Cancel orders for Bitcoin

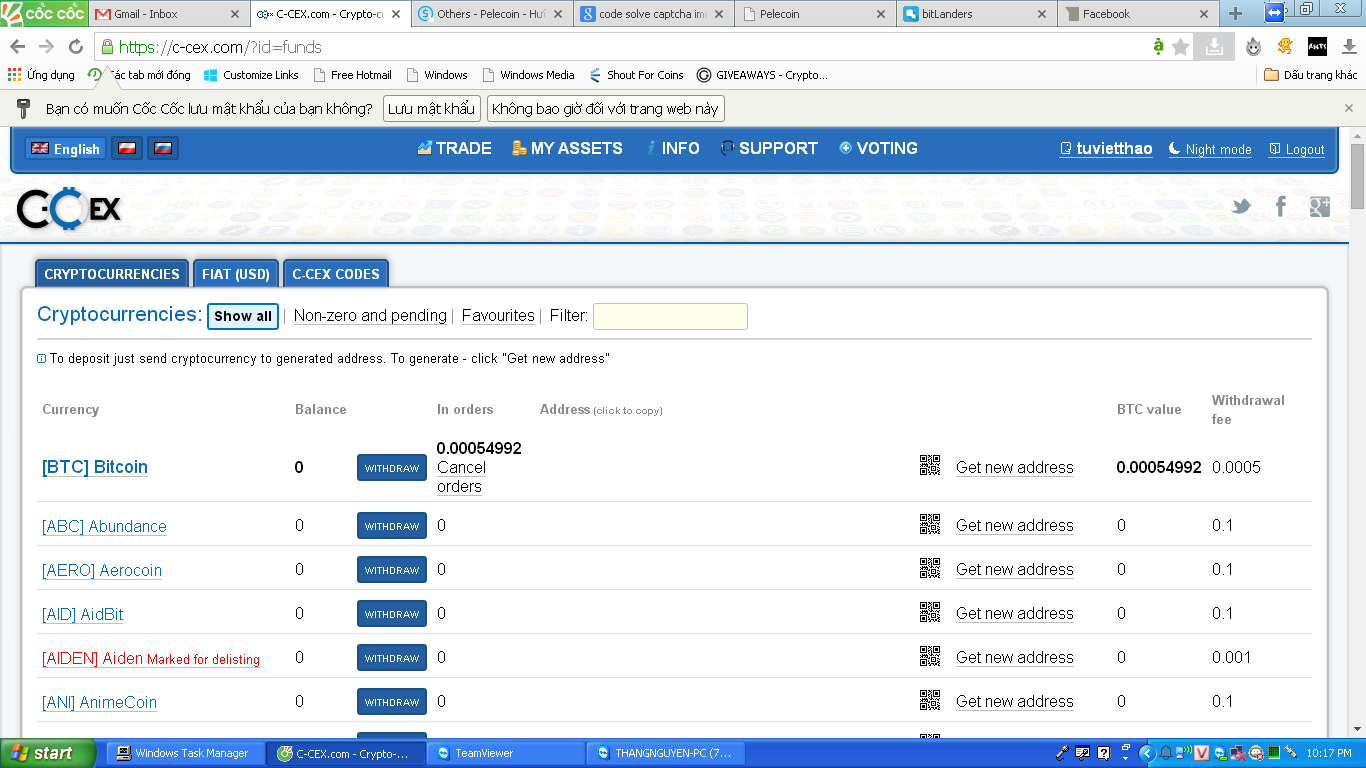pos(461,477)
